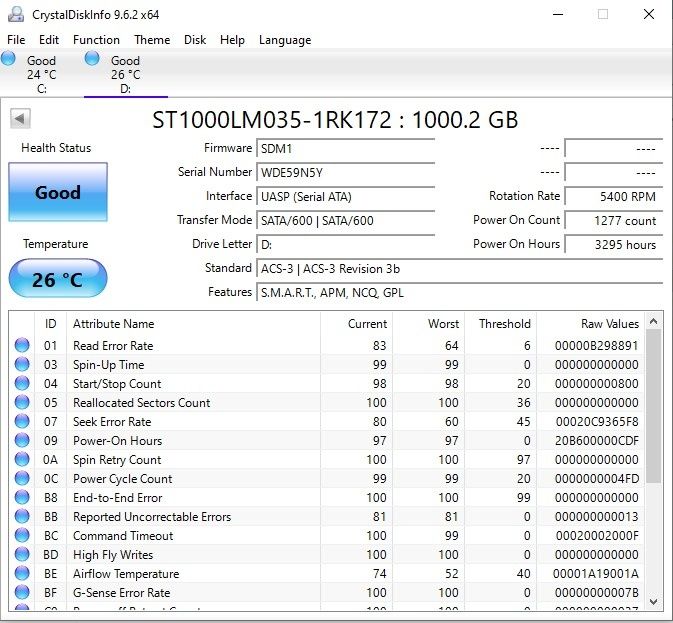This screenshot has height=623, width=673.
Task: Click the previous disk arrow button
Action: click(19, 119)
